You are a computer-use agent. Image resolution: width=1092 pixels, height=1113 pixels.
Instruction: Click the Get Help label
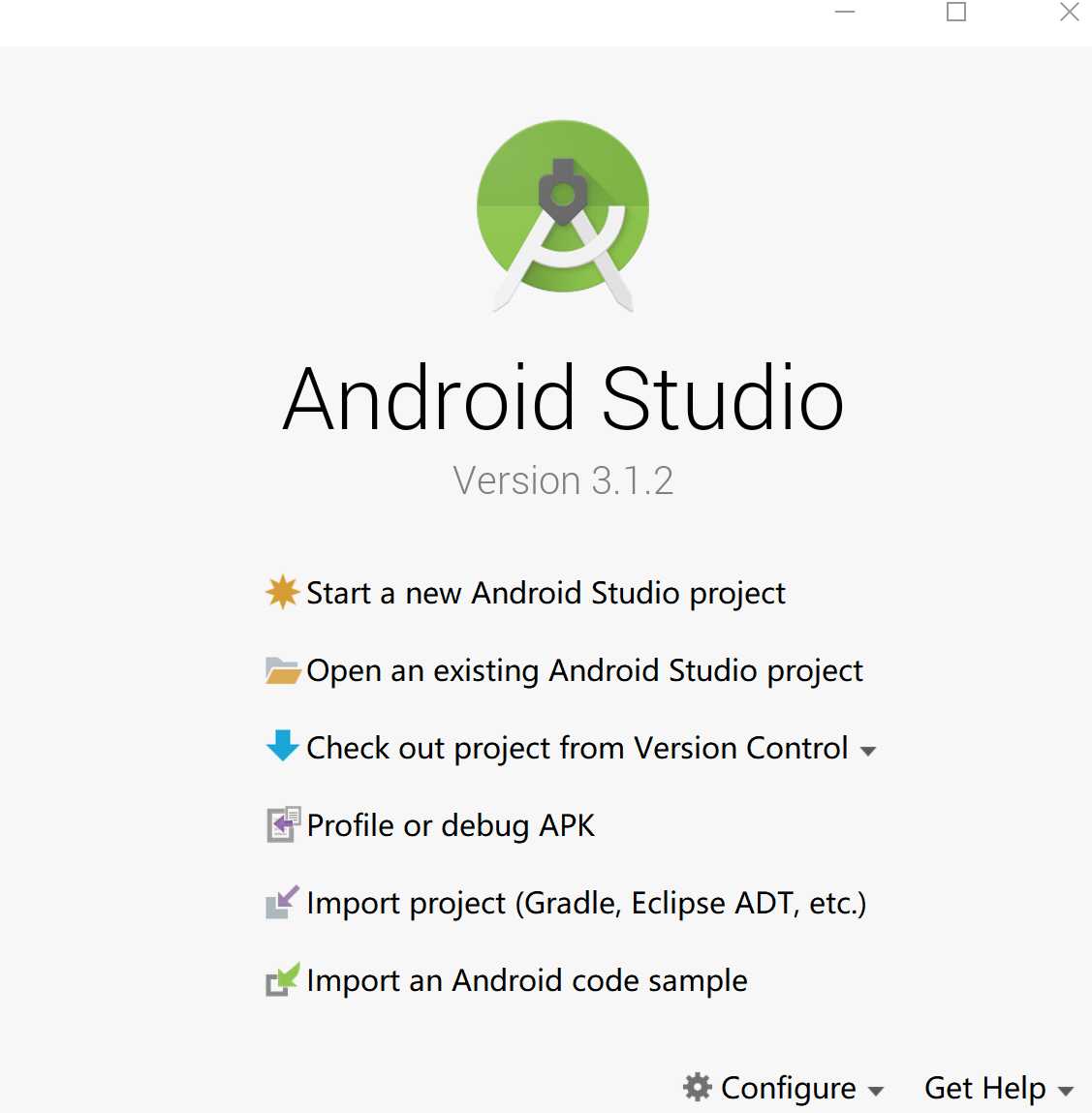(x=984, y=1088)
